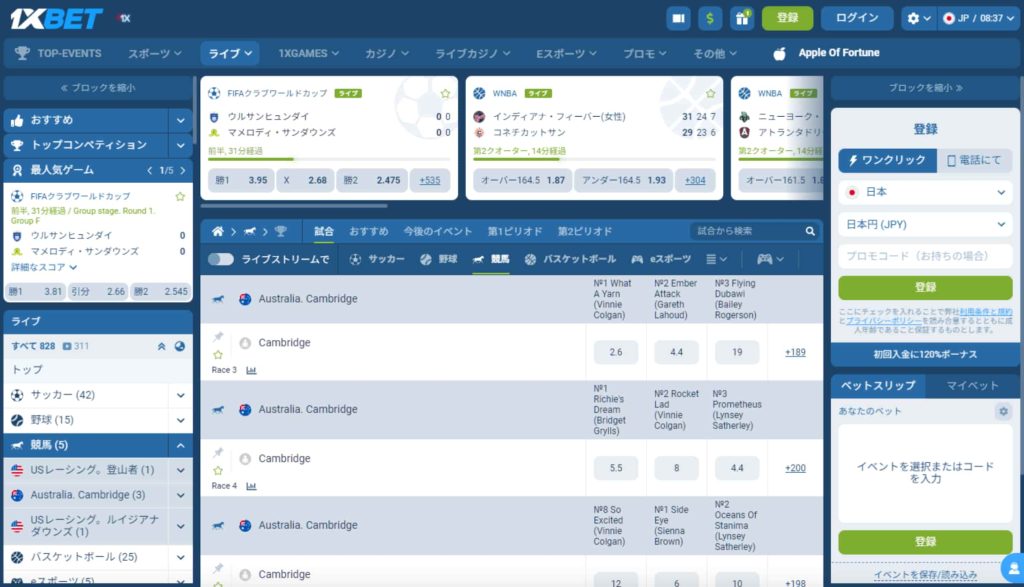The width and height of the screenshot is (1024, 587).
Task: Show previous popular game arrow
Action: coord(150,170)
